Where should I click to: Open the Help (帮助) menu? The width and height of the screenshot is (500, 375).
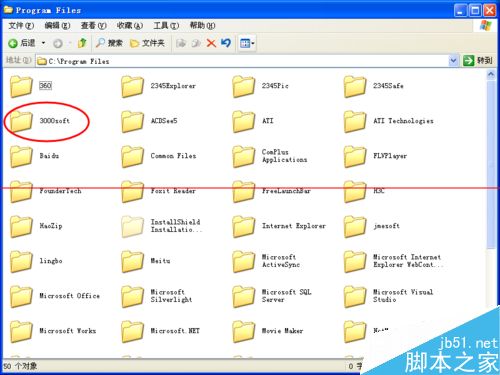202,25
